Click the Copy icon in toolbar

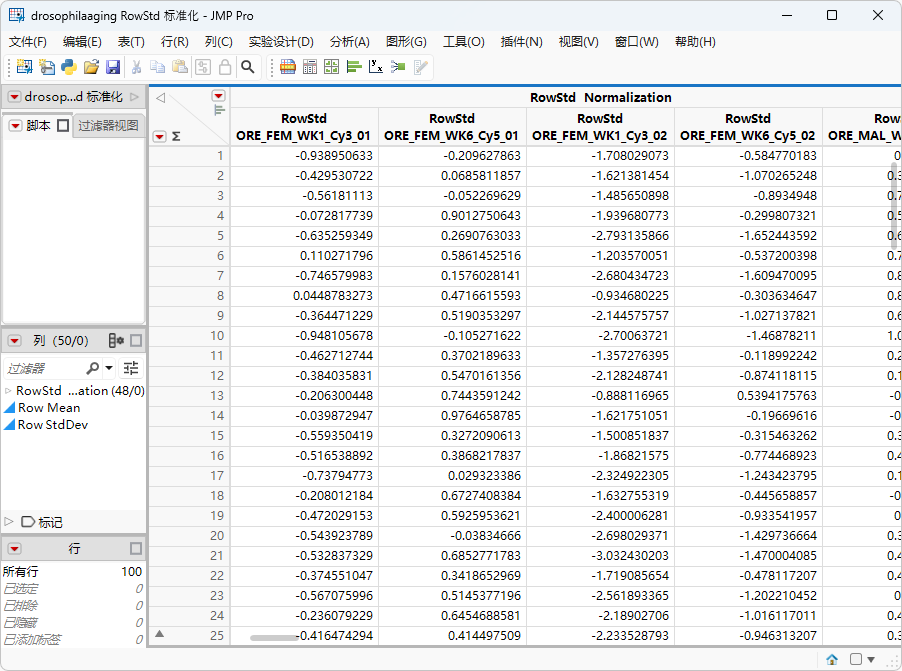(x=158, y=67)
